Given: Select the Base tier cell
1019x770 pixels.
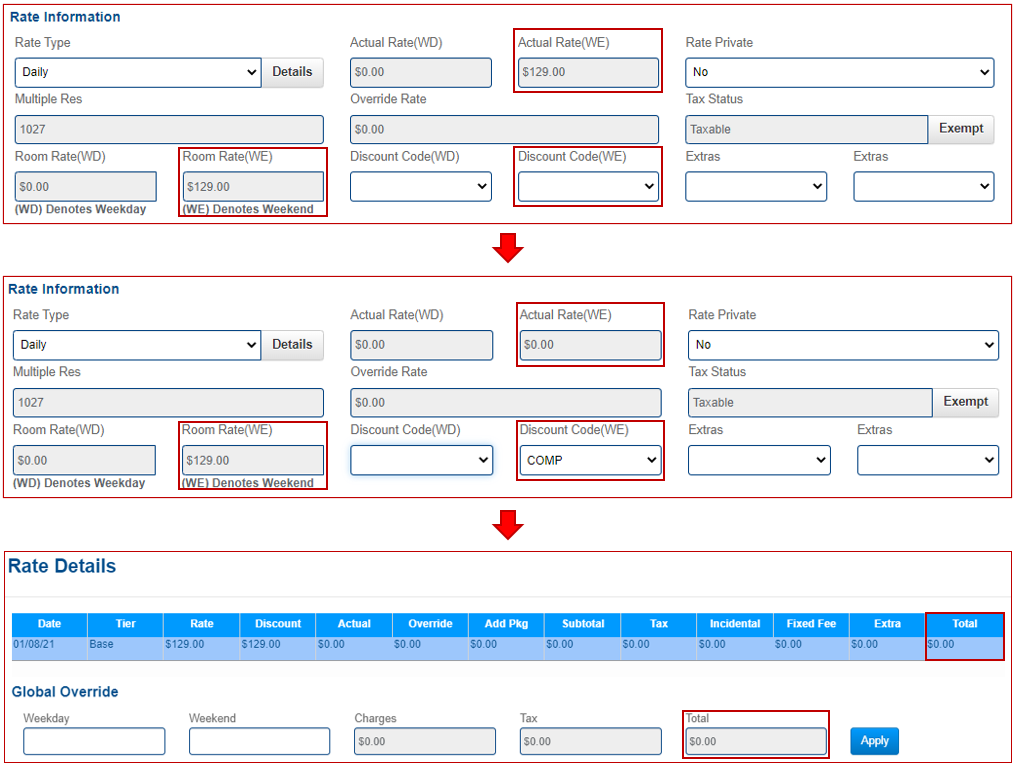Looking at the screenshot, I should 125,648.
